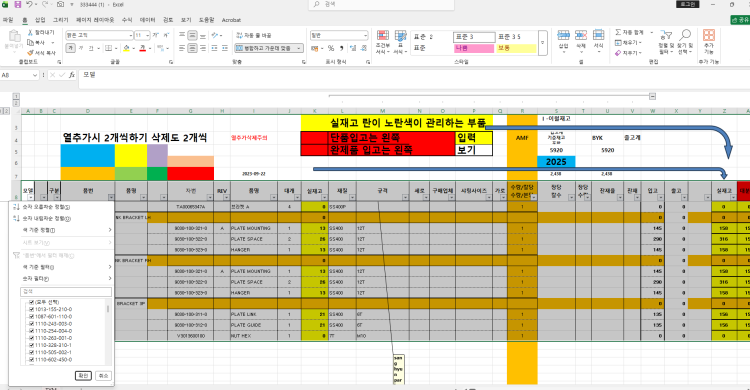The image size is (750, 390).
Task: Increase the font size with the larger 가 icon
Action: (x=156, y=35)
